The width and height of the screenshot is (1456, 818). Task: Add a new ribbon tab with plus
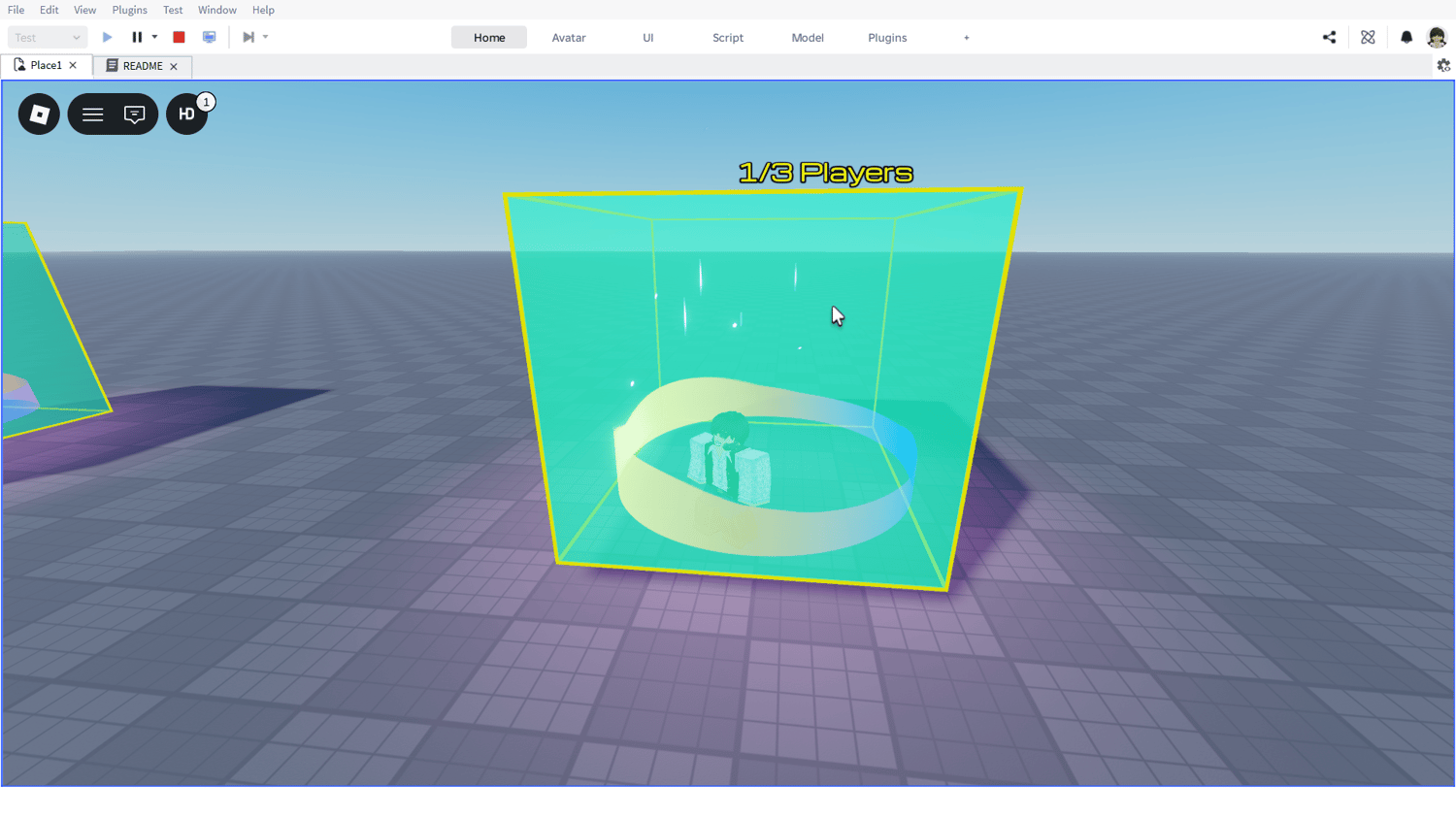(967, 38)
